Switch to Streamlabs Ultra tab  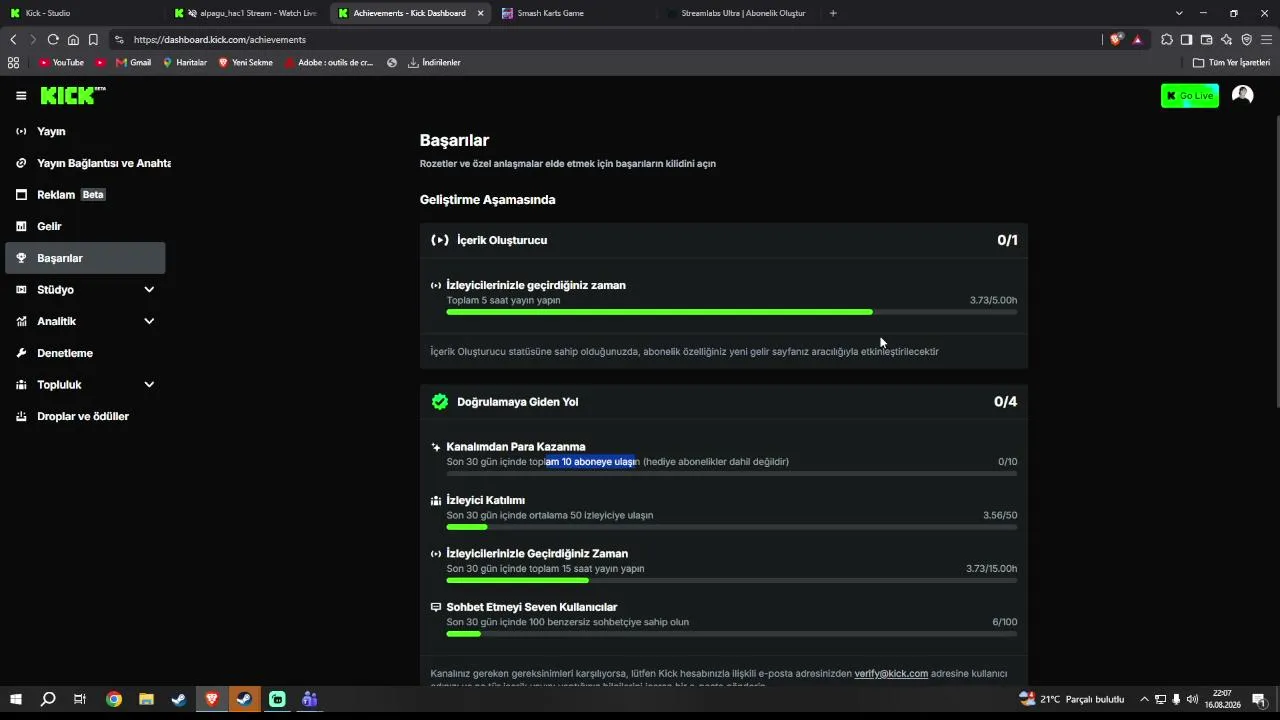pyautogui.click(x=740, y=13)
